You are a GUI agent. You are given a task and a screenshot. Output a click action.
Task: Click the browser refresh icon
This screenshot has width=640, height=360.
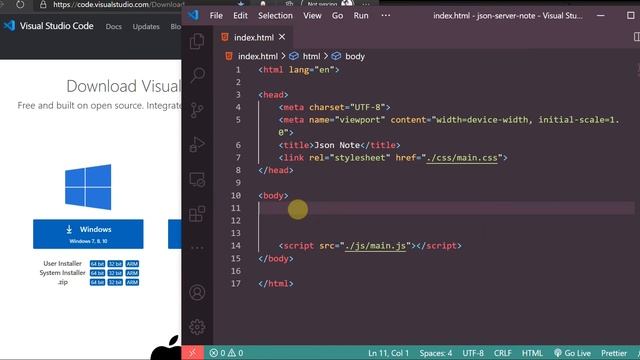(x=20, y=5)
